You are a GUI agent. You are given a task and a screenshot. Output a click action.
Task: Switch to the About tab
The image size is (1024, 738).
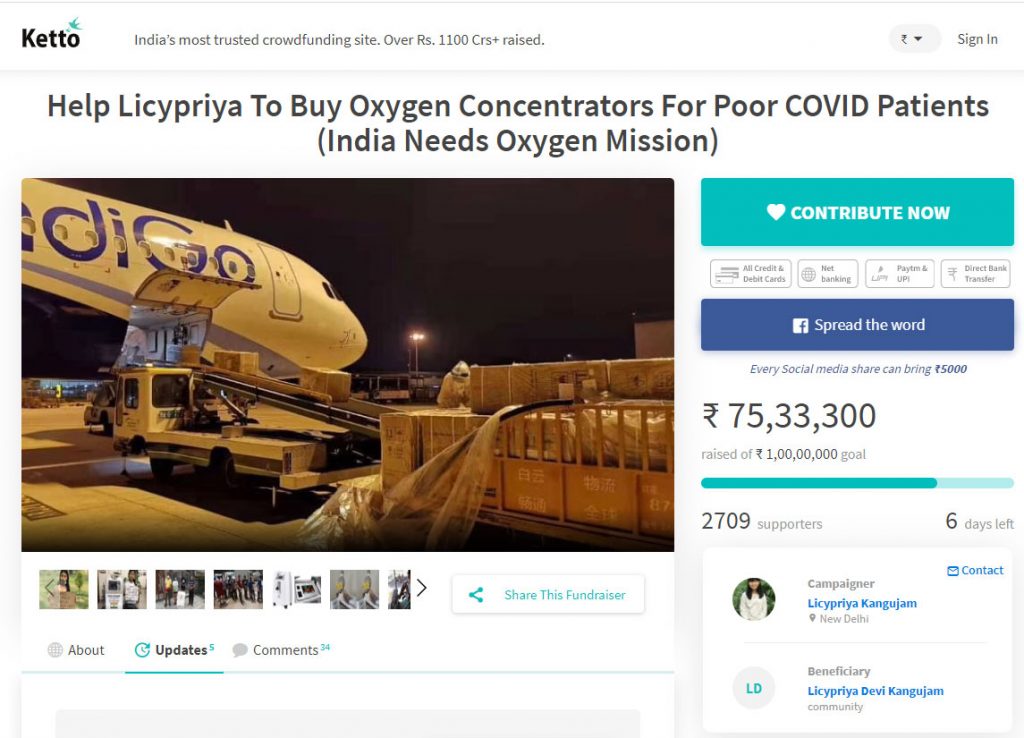76,650
